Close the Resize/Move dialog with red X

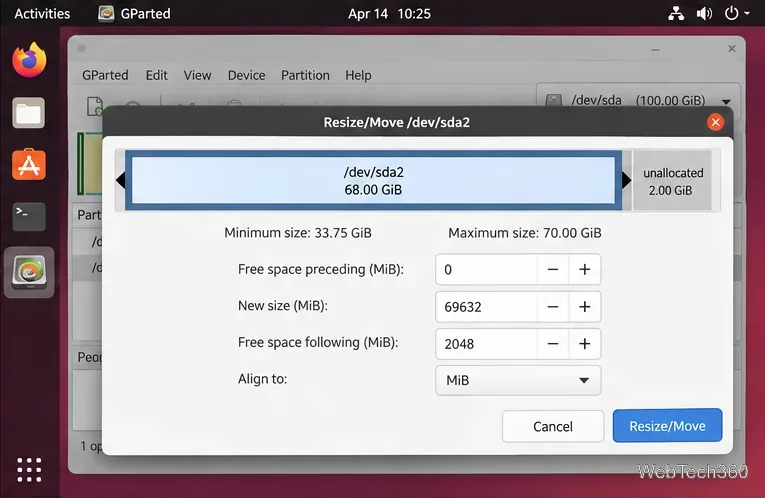[715, 122]
